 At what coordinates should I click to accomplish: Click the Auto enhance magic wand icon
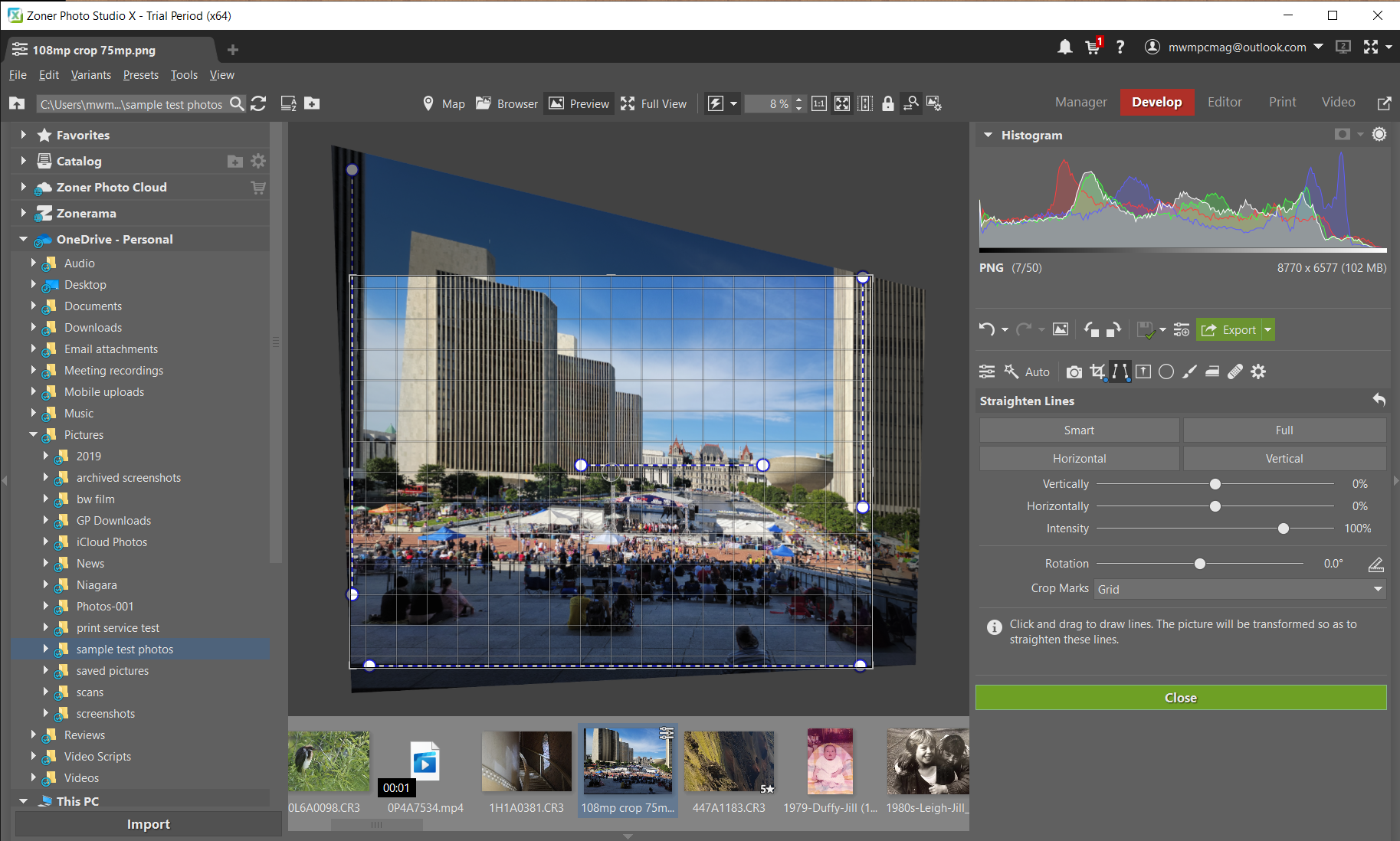coord(1011,371)
